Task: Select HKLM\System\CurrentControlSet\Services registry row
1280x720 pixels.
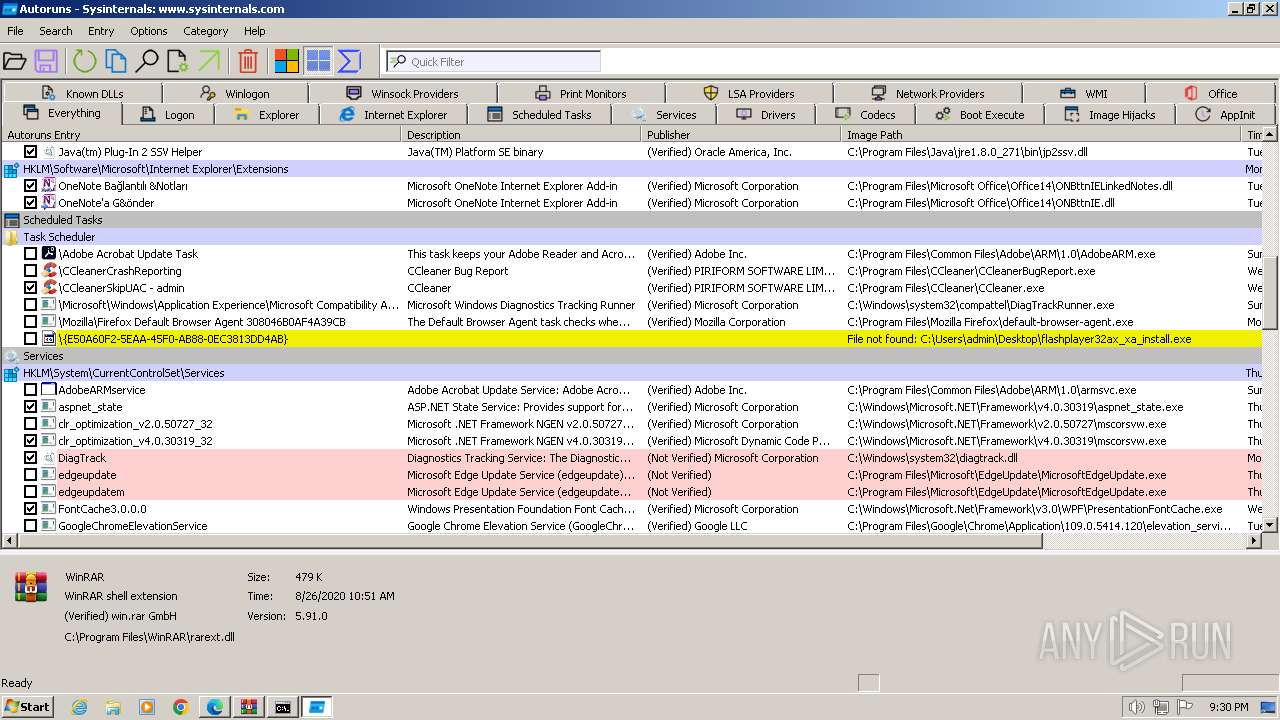Action: click(632, 373)
